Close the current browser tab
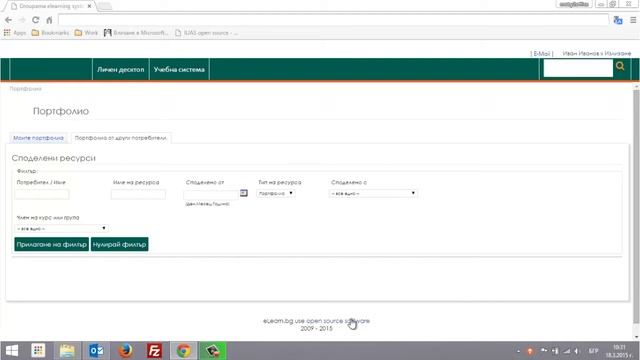Viewport: 640px width, 360px height. click(x=89, y=6)
